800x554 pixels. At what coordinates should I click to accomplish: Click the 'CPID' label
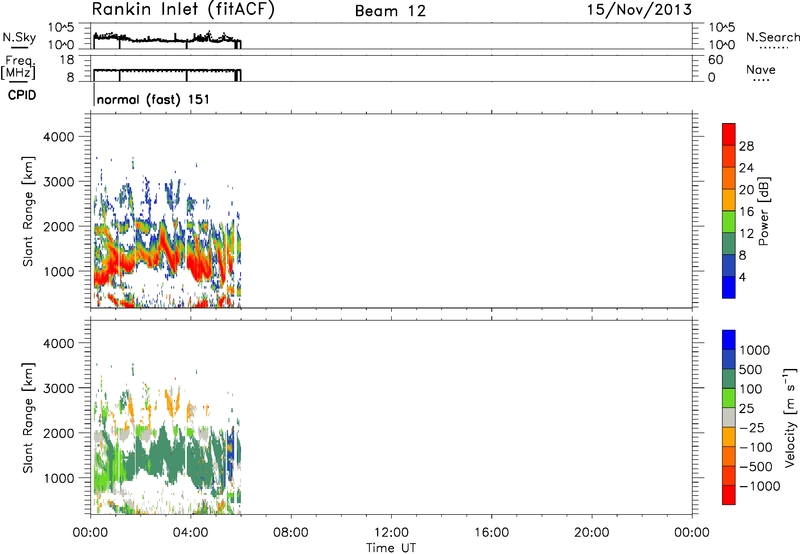tap(21, 95)
